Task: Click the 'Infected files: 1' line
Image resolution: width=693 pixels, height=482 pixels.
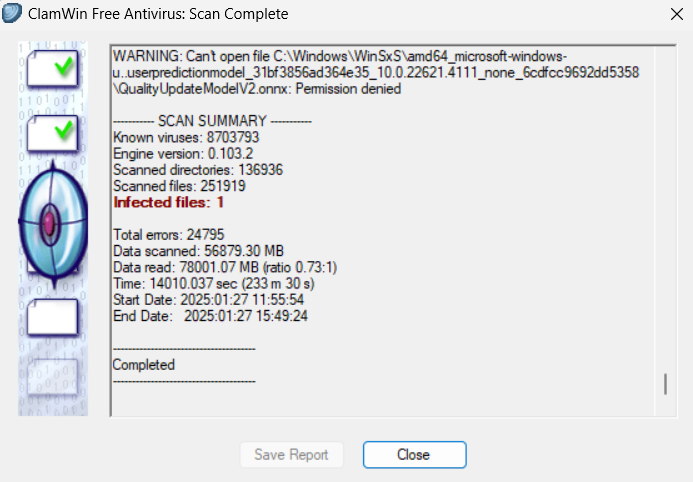Action: pyautogui.click(x=168, y=202)
